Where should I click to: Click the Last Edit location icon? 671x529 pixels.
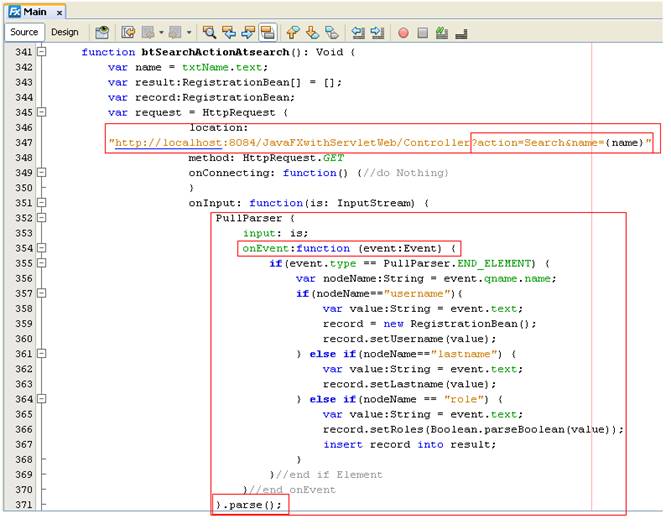[128, 32]
